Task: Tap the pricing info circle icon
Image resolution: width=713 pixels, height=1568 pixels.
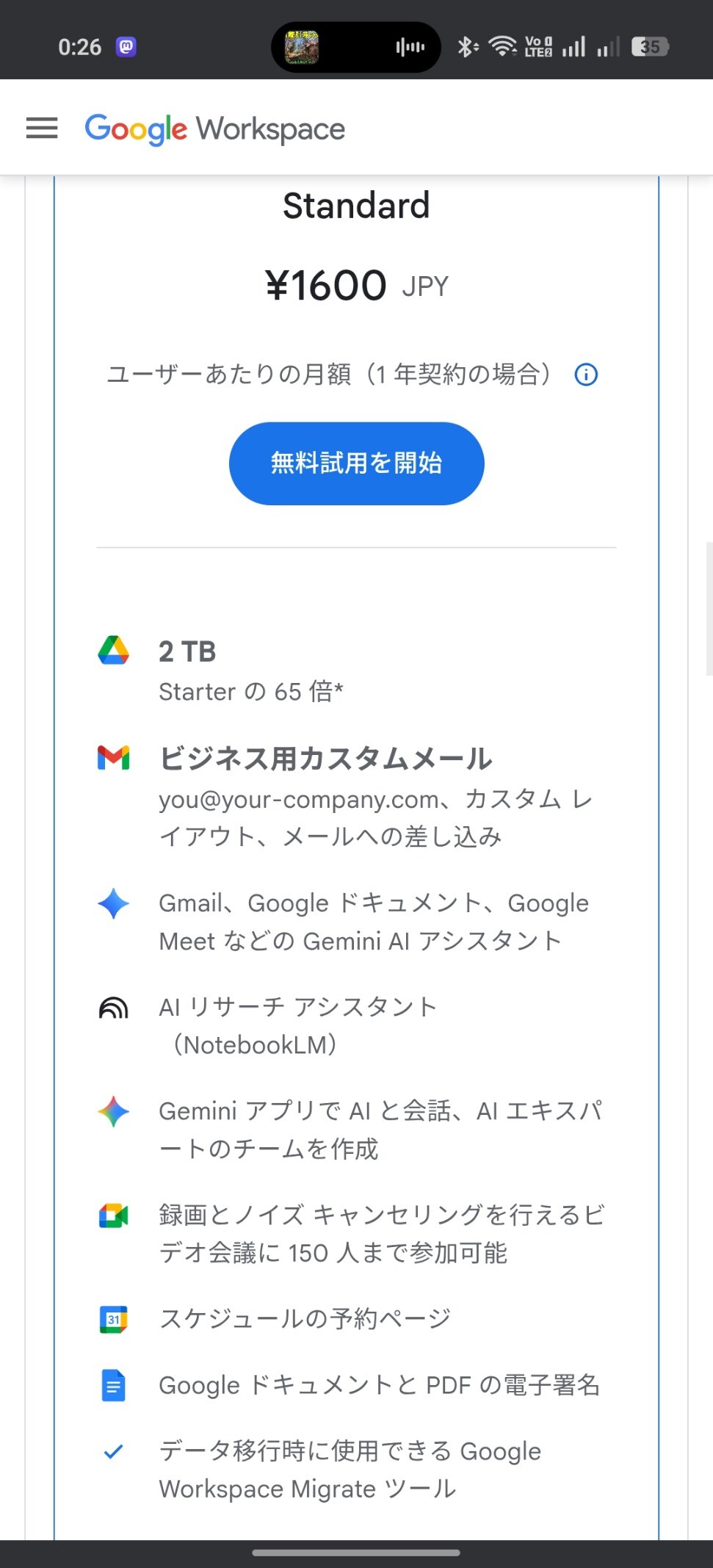Action: click(x=586, y=375)
